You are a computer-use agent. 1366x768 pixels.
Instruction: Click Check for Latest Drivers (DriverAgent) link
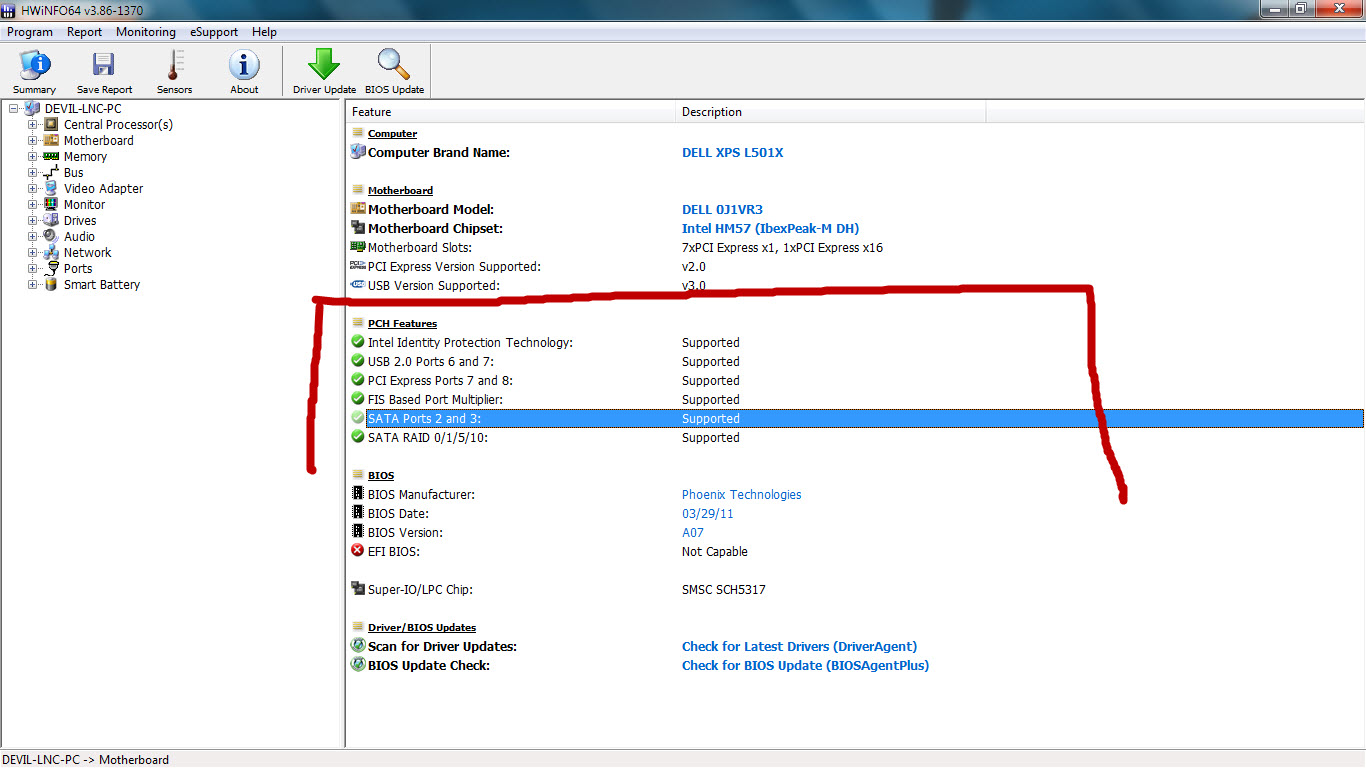[x=799, y=646]
